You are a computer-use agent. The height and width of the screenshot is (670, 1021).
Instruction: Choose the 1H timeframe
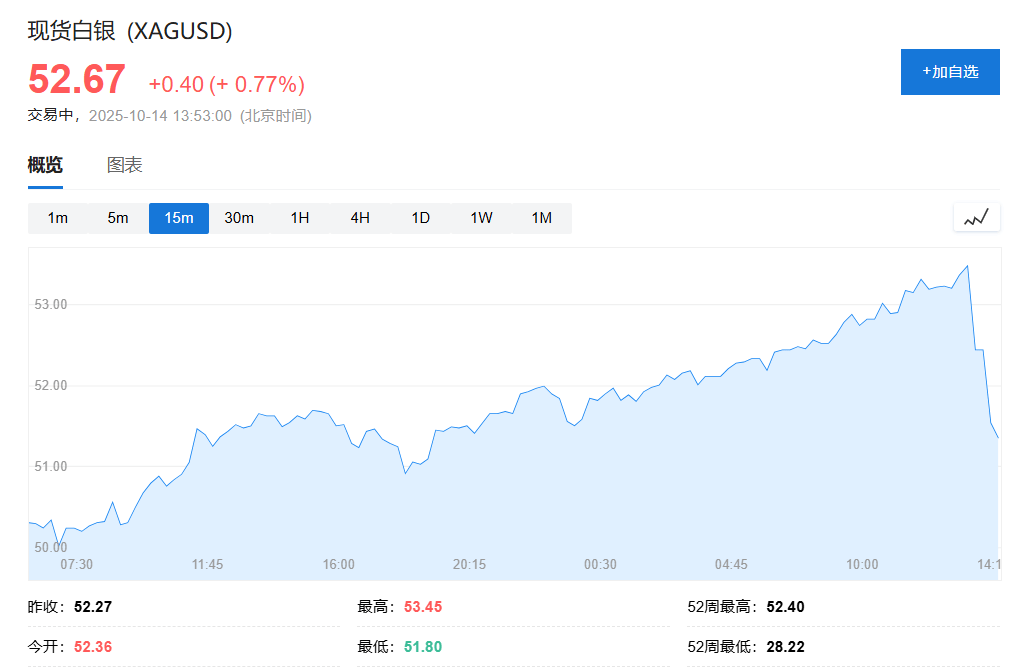tap(300, 218)
